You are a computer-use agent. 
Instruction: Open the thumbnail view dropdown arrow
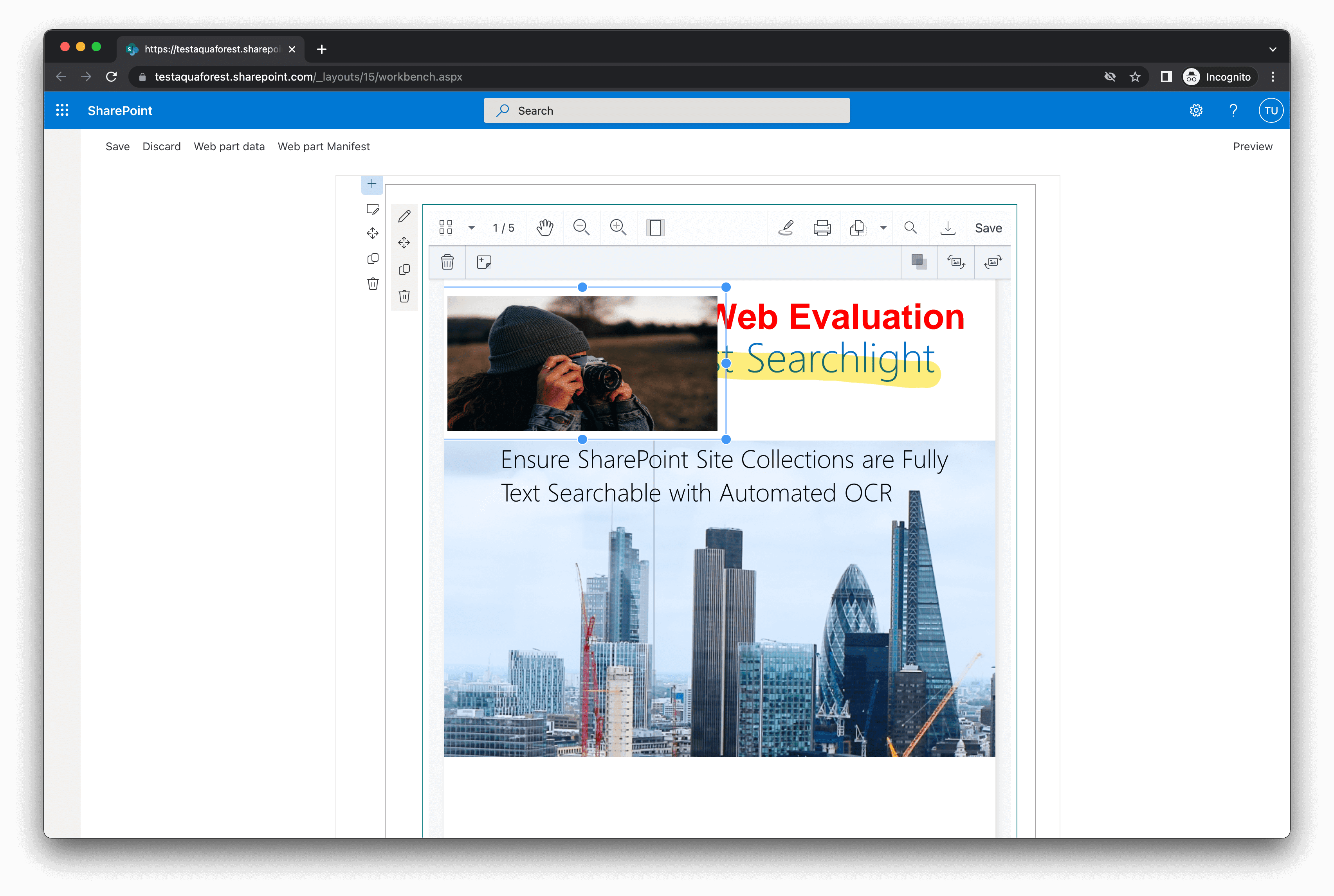[472, 227]
